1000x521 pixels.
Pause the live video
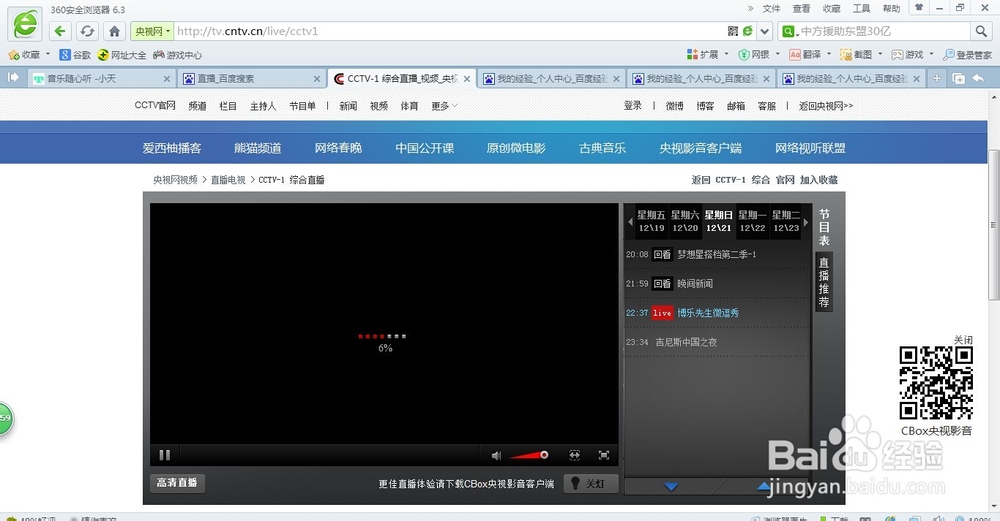pyautogui.click(x=165, y=455)
